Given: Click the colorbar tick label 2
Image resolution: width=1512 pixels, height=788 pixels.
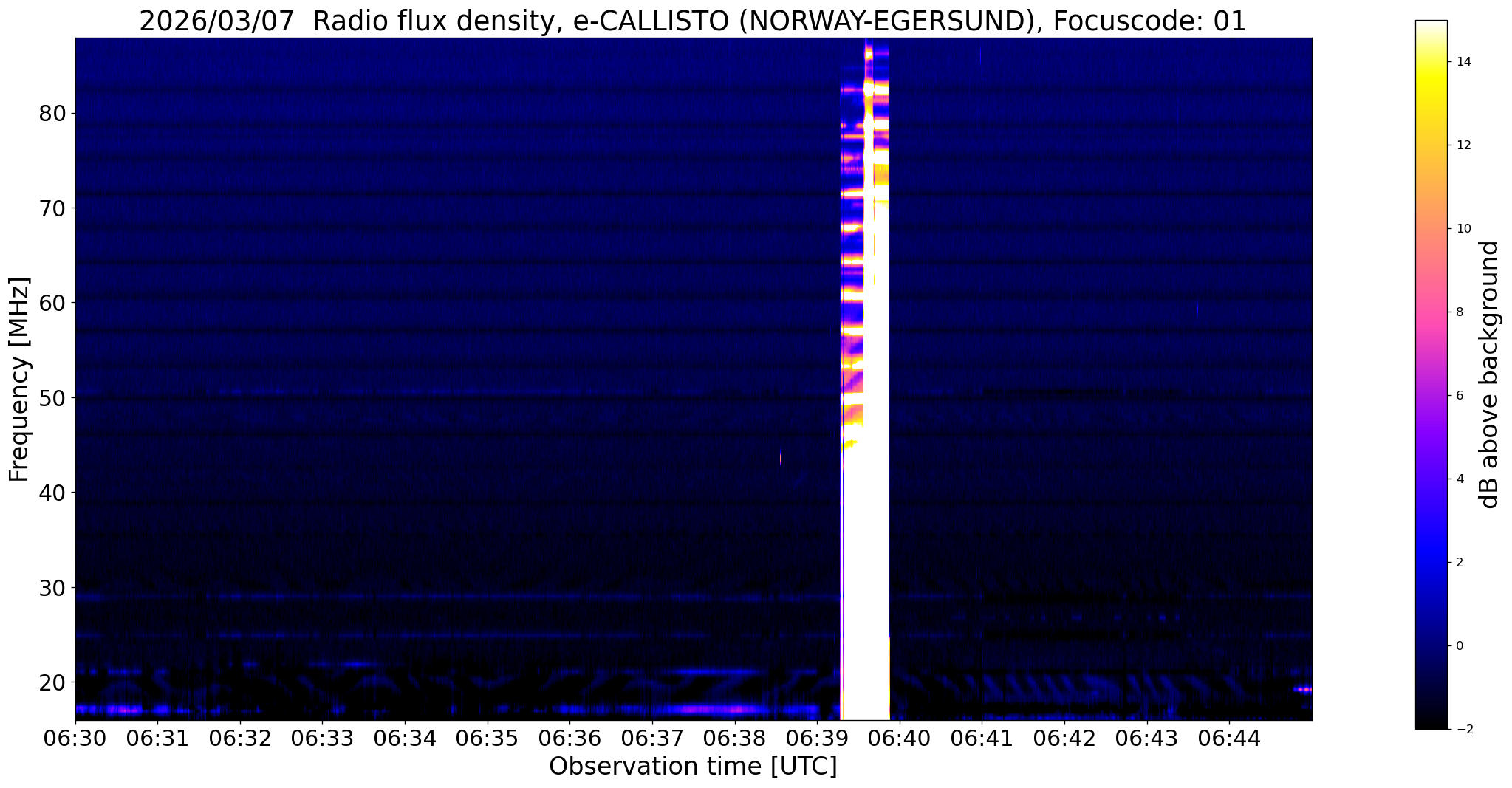Looking at the screenshot, I should click(1460, 563).
